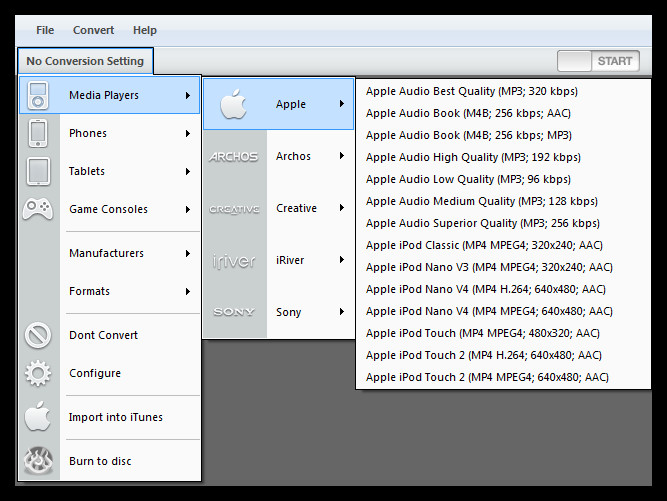The height and width of the screenshot is (501, 667).
Task: Pick Apple iPod Nano V4 MPEG4 preset
Action: tap(503, 311)
